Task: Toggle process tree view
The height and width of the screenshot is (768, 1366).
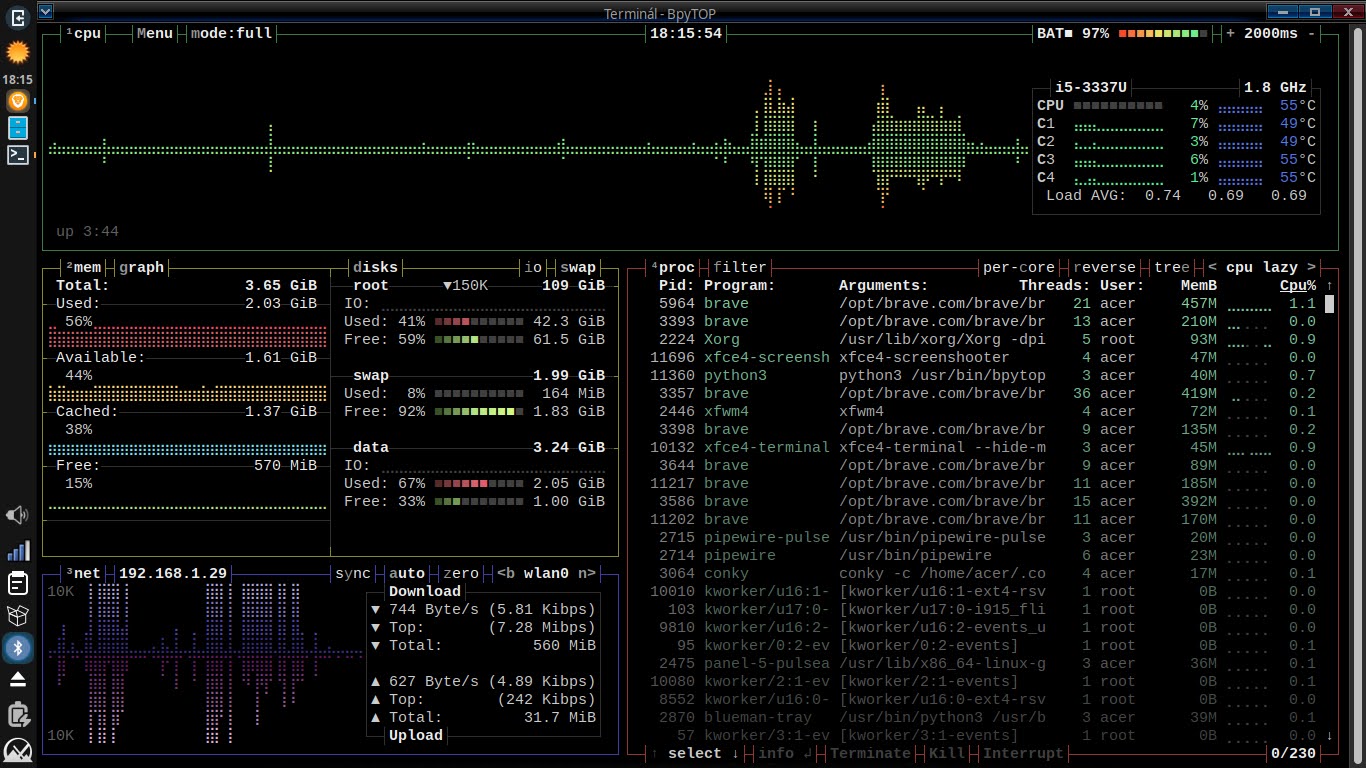Action: tap(1172, 267)
